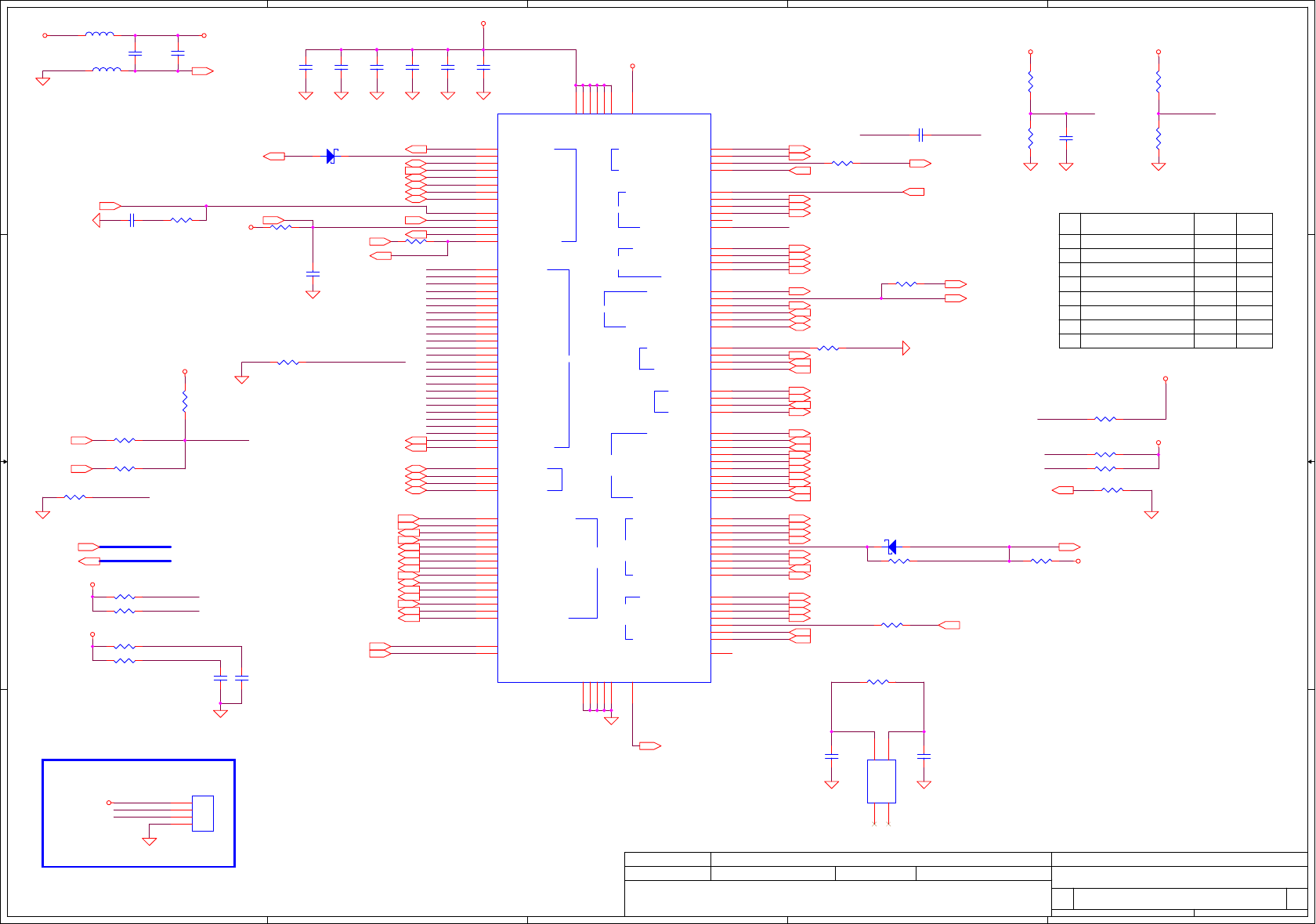The height and width of the screenshot is (924, 1316).
Task: Click the blue diode symbol right of the IC
Action: coord(891,547)
